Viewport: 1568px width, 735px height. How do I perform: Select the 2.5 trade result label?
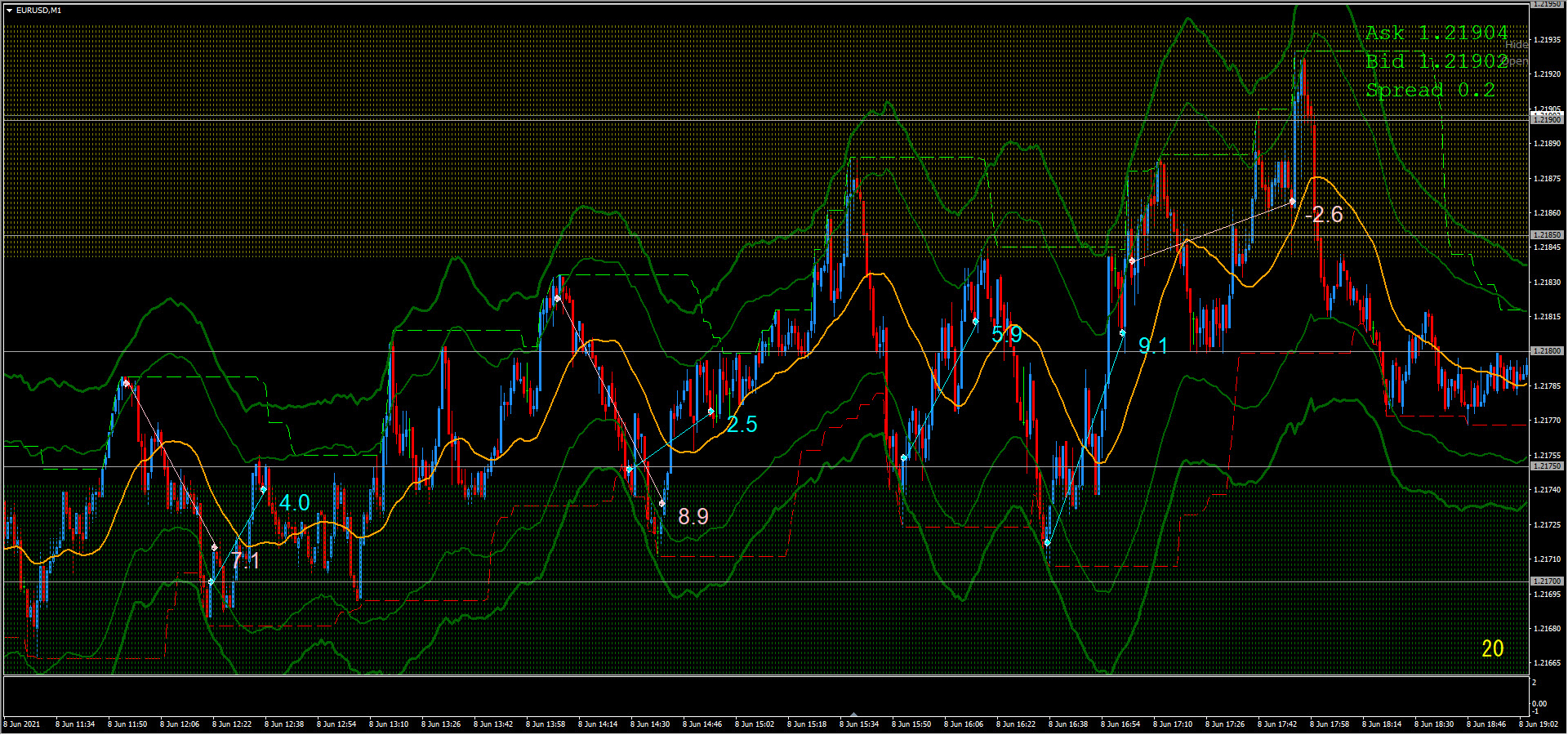[742, 425]
